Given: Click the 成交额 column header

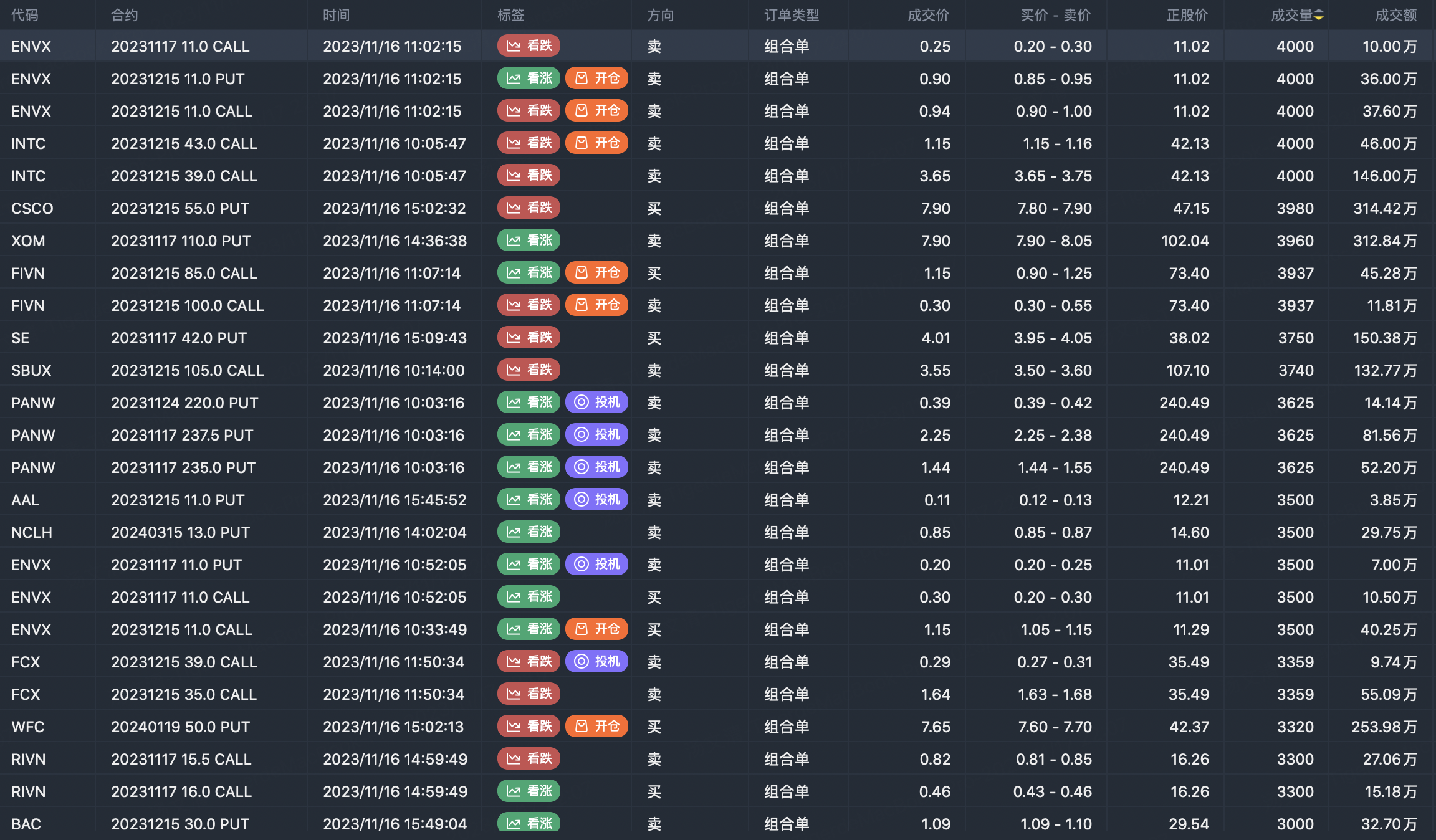Looking at the screenshot, I should point(1396,15).
